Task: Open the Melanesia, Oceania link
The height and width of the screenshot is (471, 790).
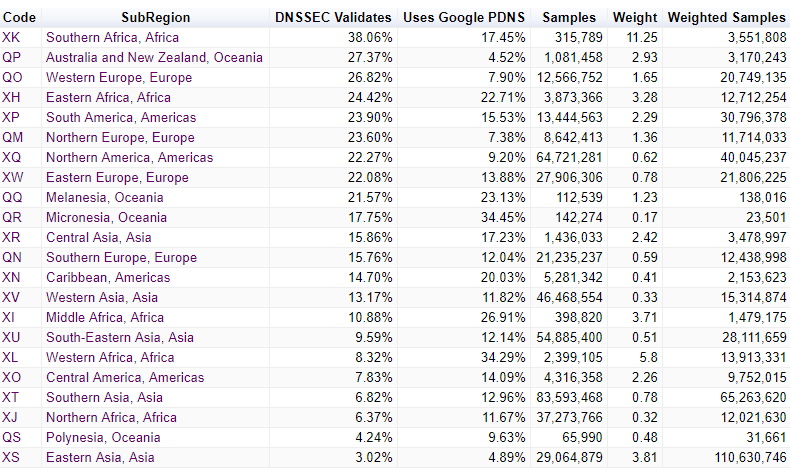Action: pyautogui.click(x=105, y=197)
